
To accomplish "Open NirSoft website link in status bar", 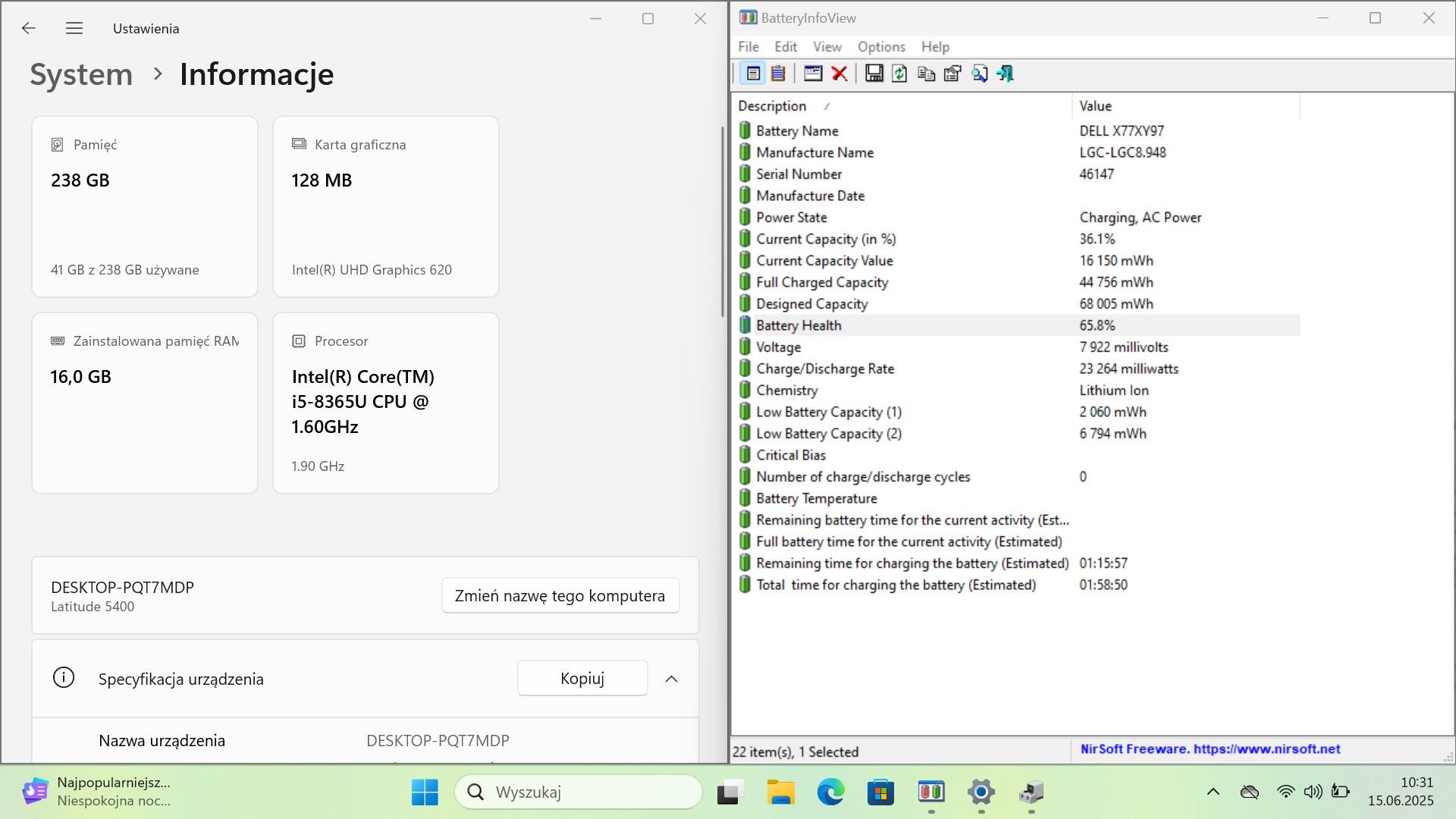I will [1210, 749].
